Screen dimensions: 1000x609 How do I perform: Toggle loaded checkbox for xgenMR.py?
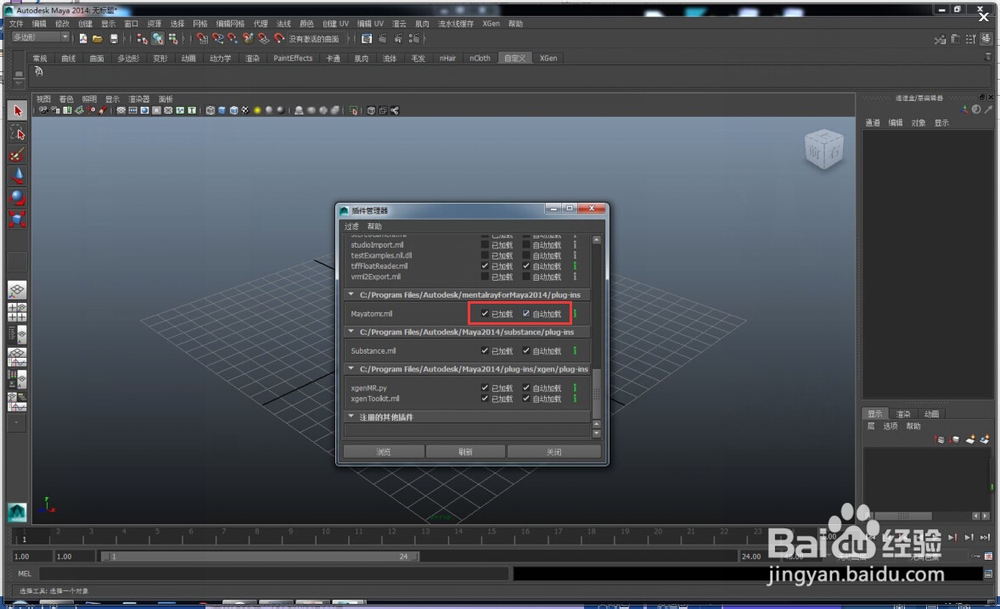(485, 388)
